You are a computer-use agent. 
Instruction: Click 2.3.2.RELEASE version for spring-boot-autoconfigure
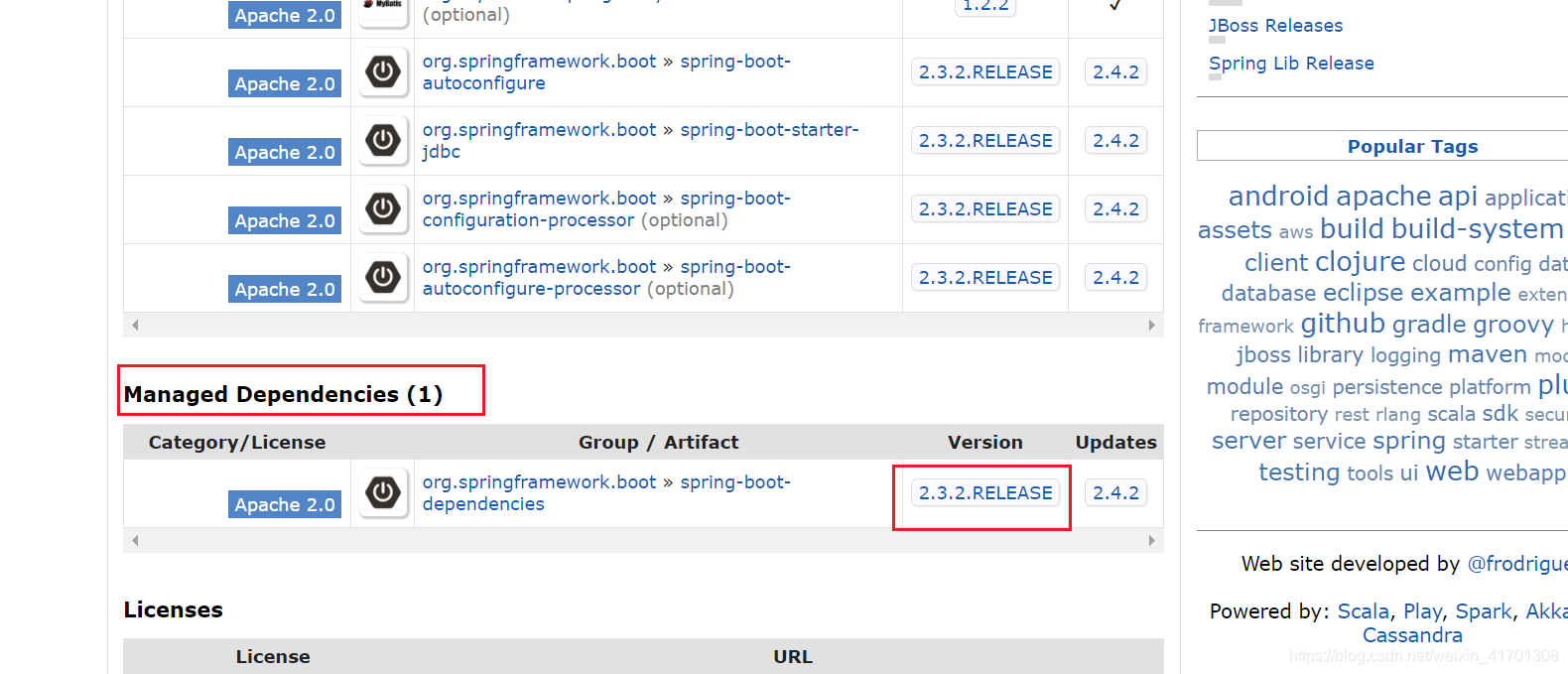click(x=985, y=72)
